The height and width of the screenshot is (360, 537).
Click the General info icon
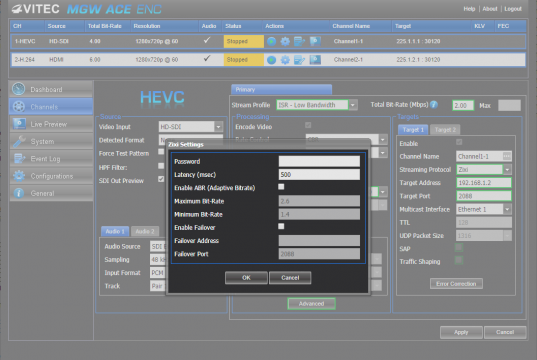click(x=19, y=193)
